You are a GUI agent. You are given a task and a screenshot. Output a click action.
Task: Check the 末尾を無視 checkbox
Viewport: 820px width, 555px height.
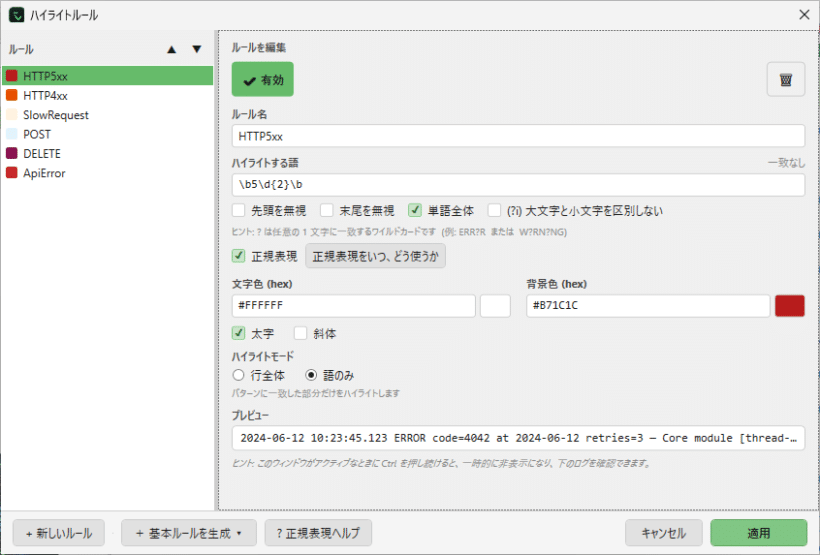click(327, 210)
